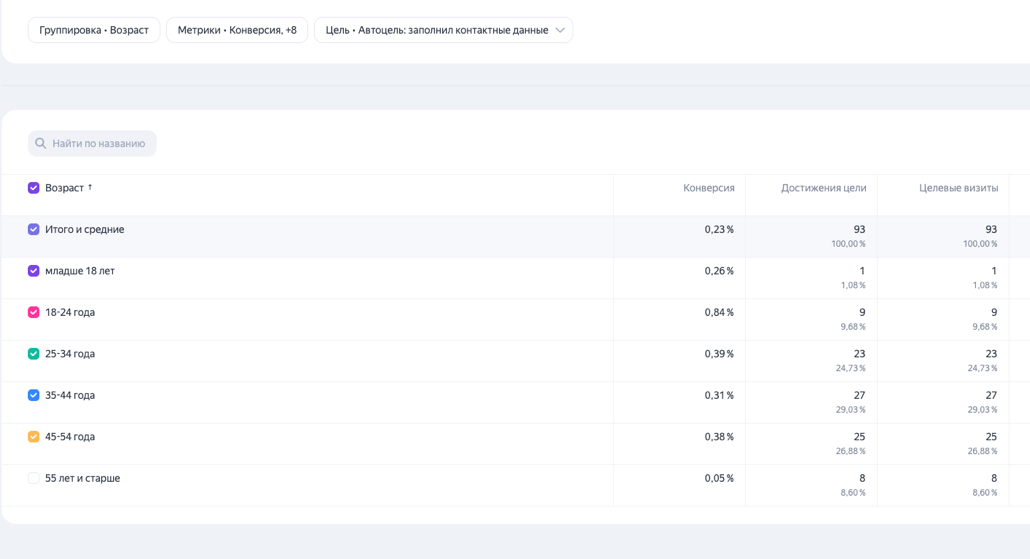Click the 0,84 % conversion value
This screenshot has width=1030, height=559.
(x=718, y=312)
